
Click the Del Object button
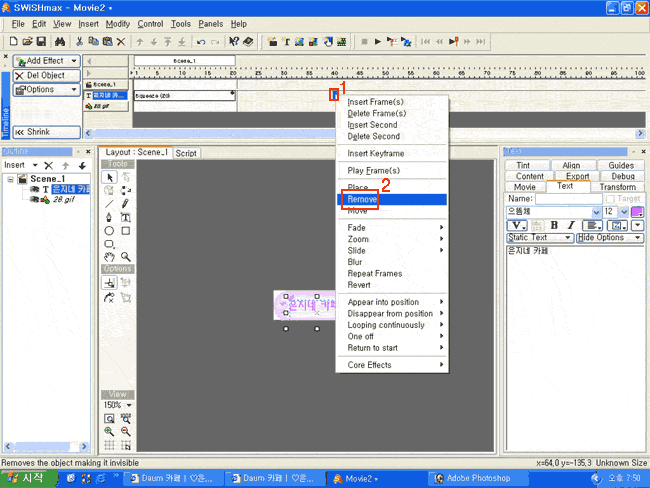(46, 75)
